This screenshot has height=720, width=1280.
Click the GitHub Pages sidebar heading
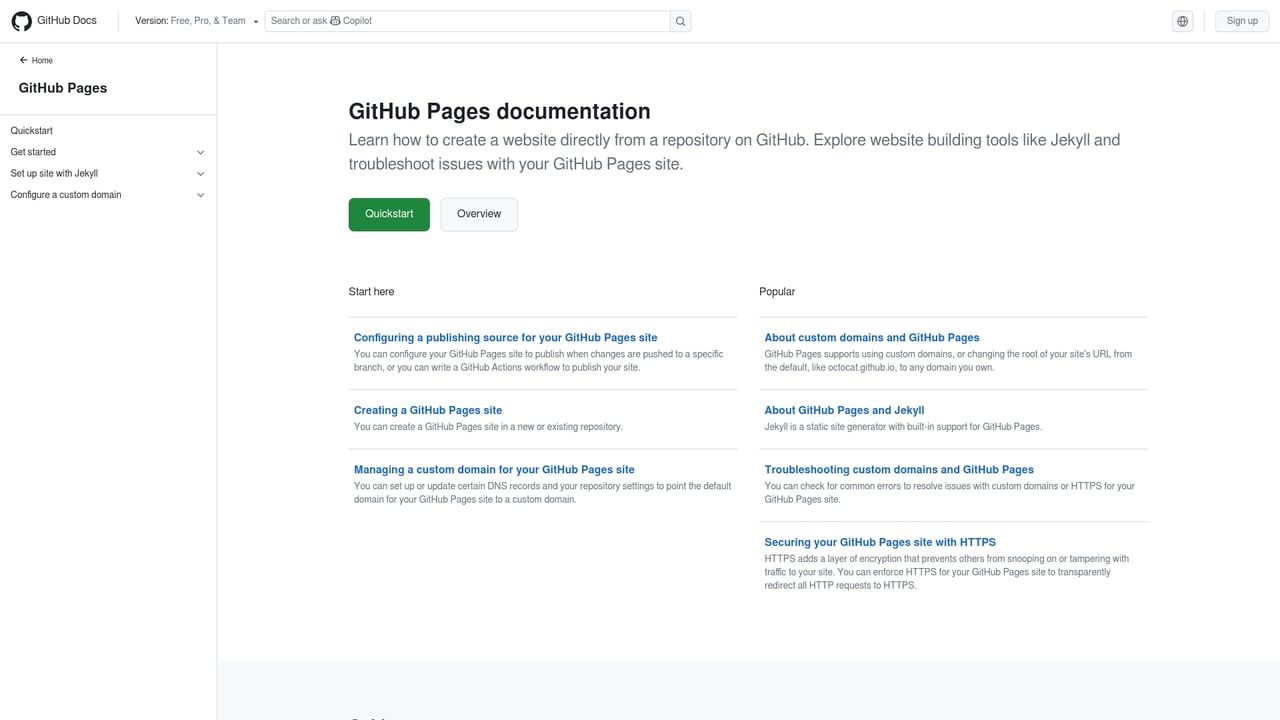(62, 88)
